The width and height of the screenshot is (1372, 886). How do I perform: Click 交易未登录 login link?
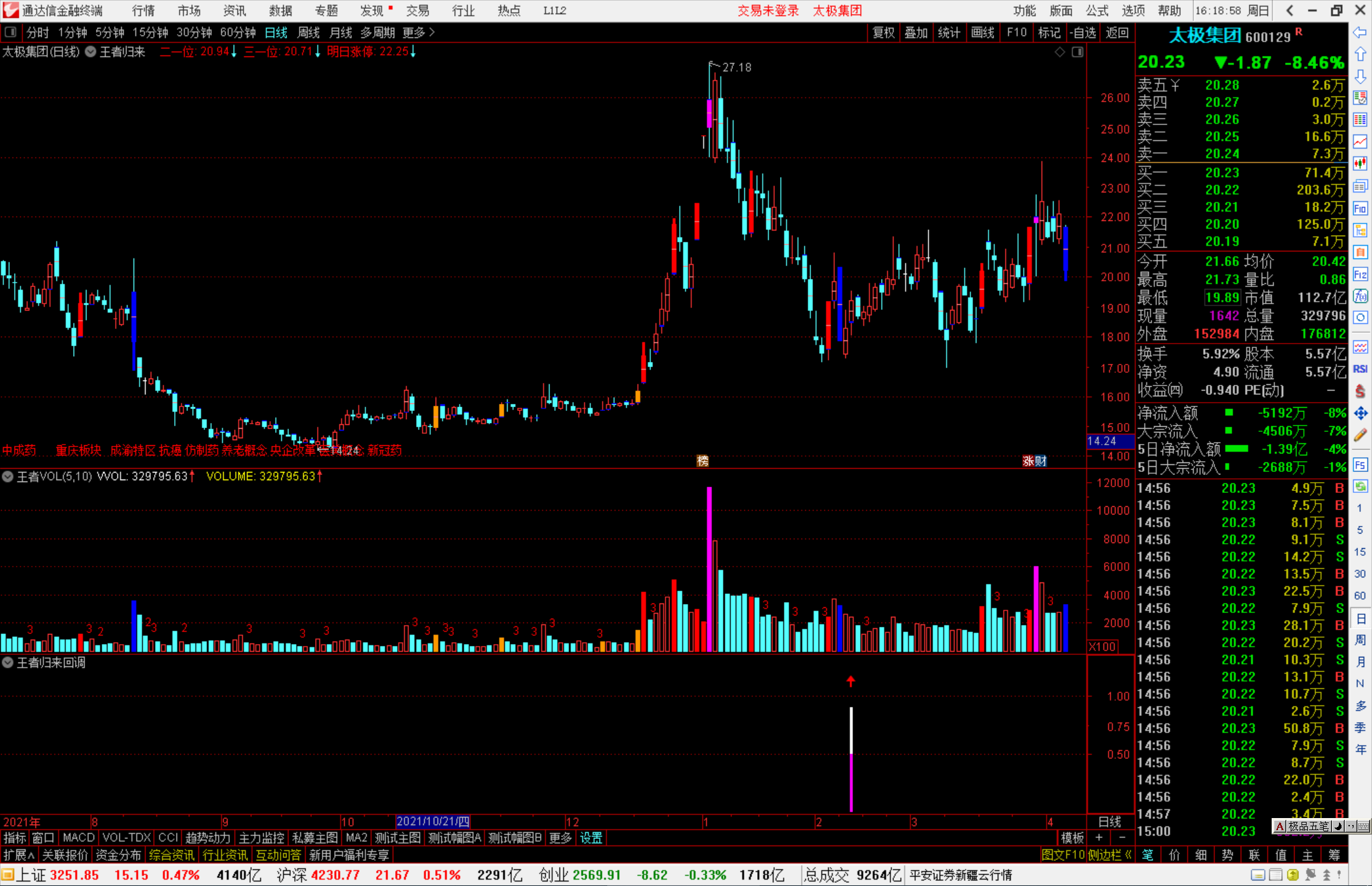click(x=769, y=10)
